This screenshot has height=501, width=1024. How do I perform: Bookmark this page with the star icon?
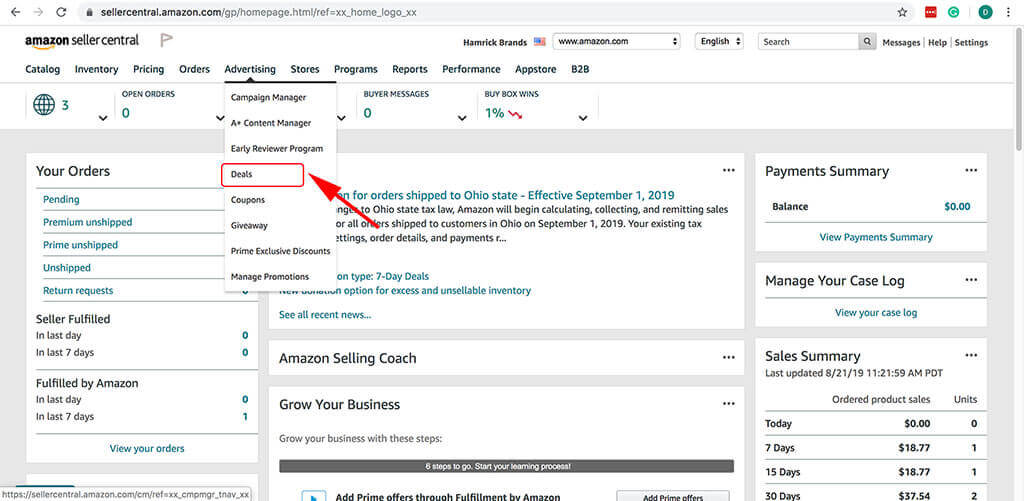(x=902, y=12)
